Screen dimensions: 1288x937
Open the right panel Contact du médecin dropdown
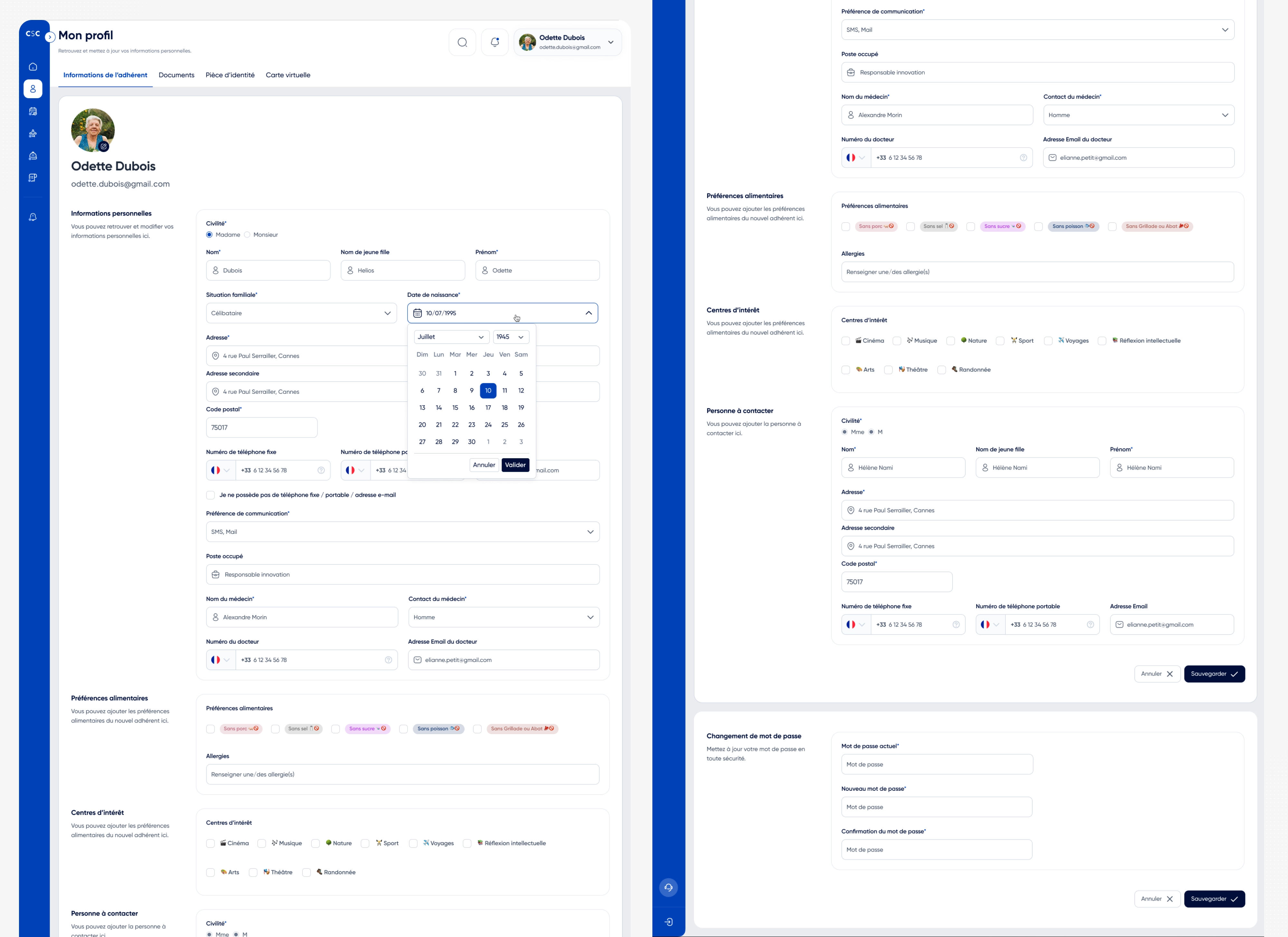coord(1139,115)
